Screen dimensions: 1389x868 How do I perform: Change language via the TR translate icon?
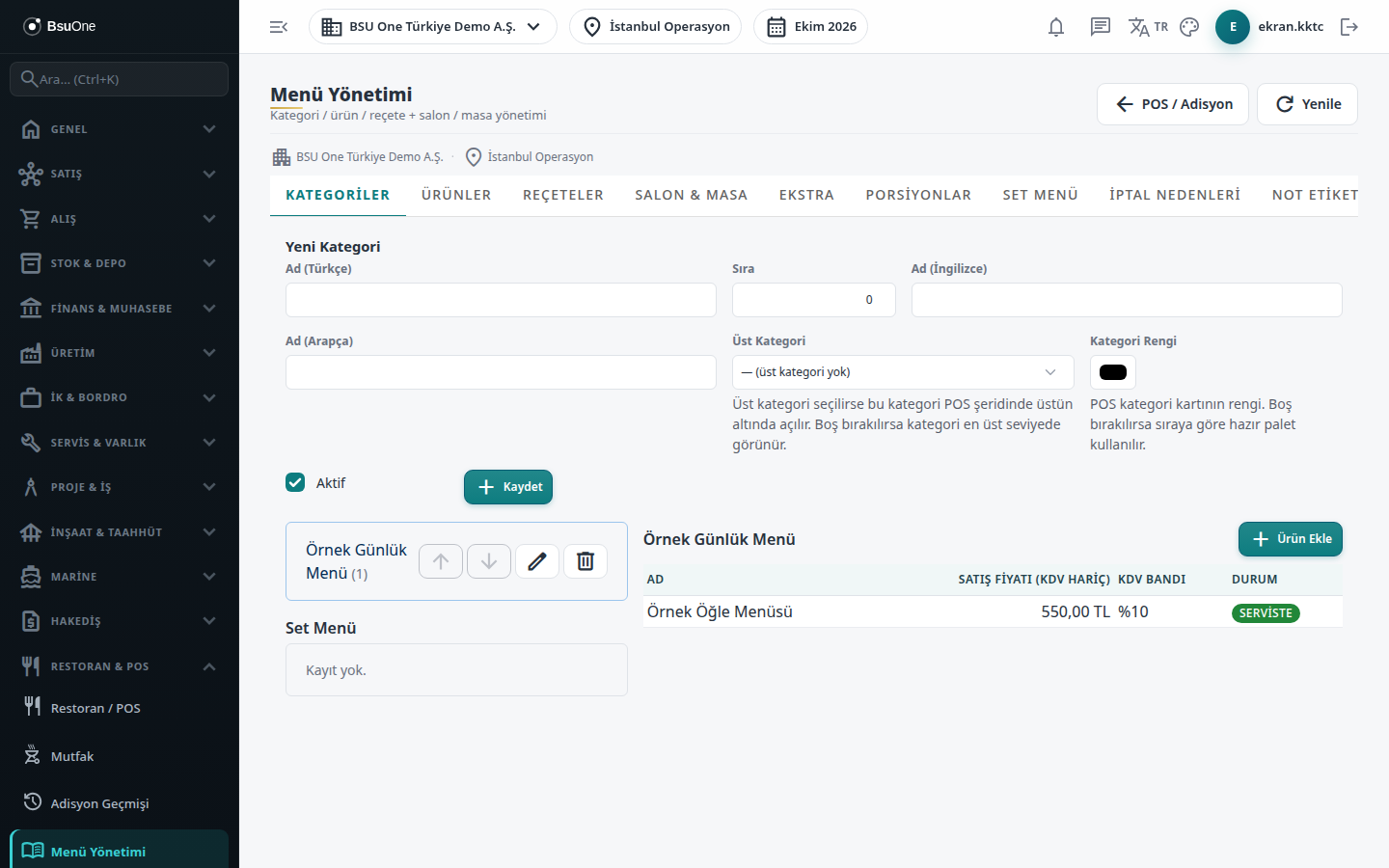click(1148, 27)
